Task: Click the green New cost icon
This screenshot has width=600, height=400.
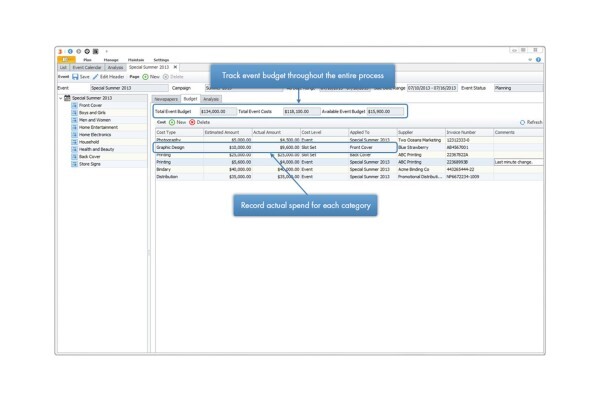Action: pos(172,122)
